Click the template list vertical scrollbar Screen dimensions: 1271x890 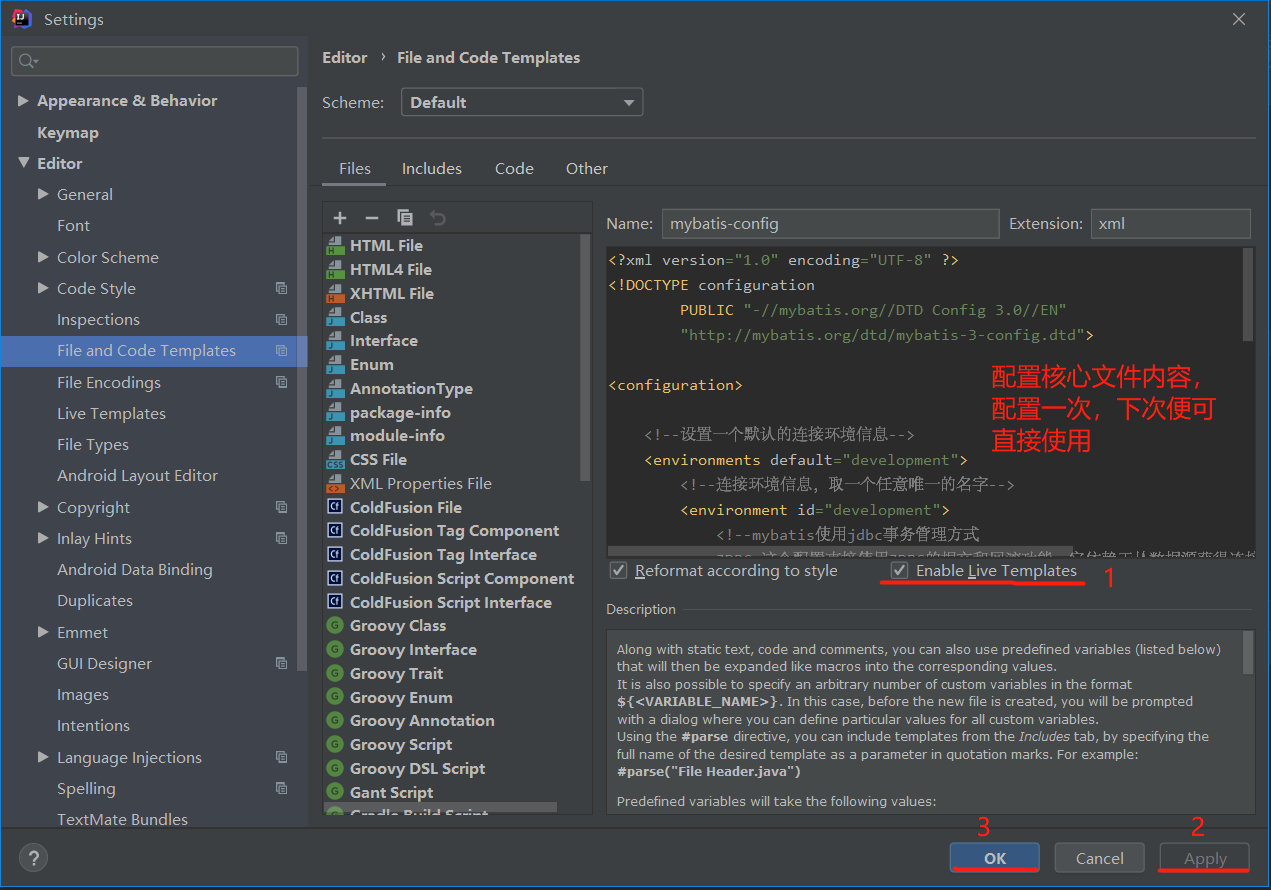(585, 358)
